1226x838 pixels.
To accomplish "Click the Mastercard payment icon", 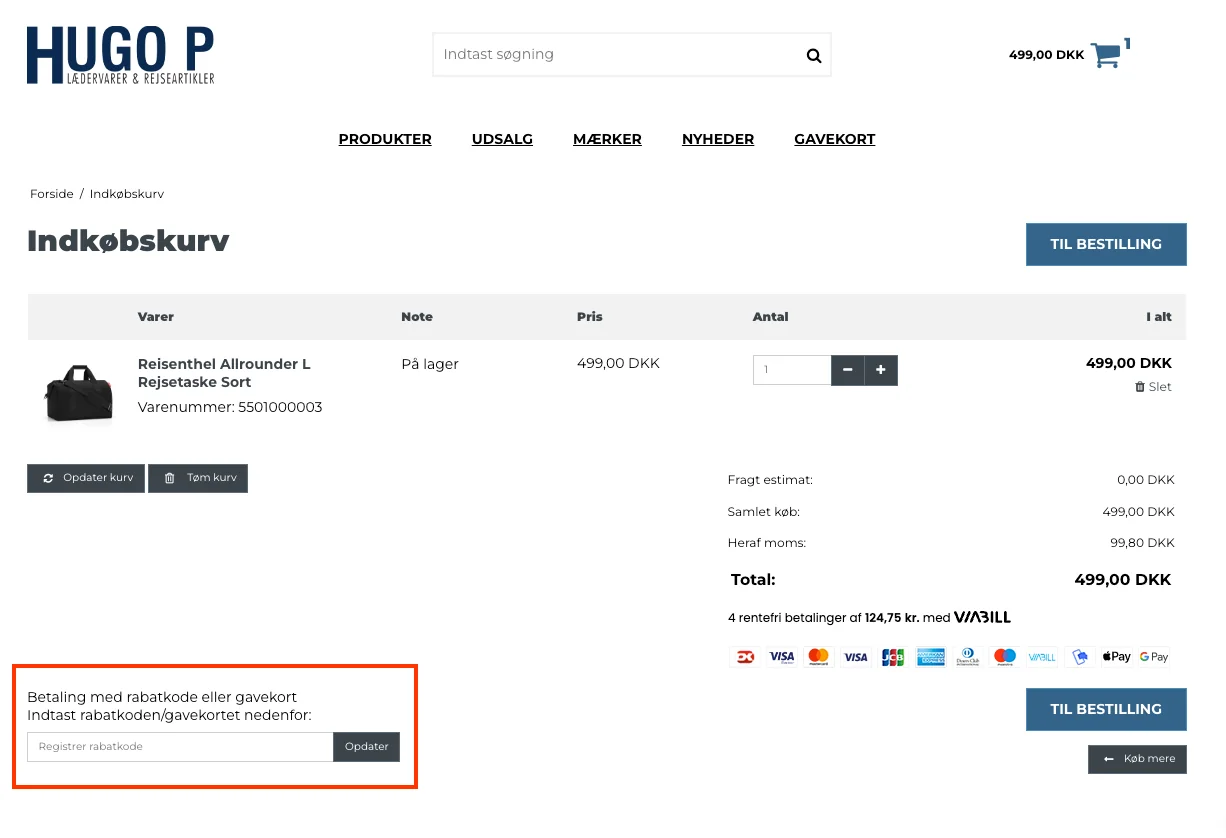I will pos(818,657).
